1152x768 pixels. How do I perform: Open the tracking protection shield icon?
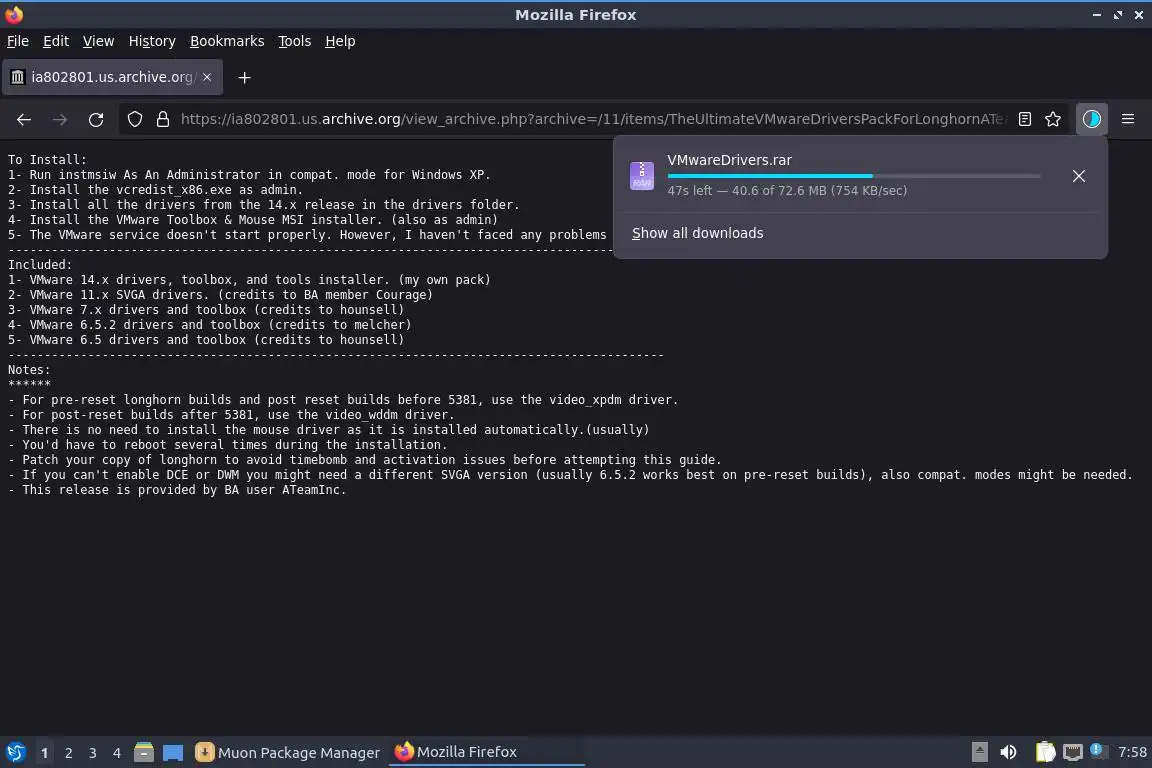point(134,119)
